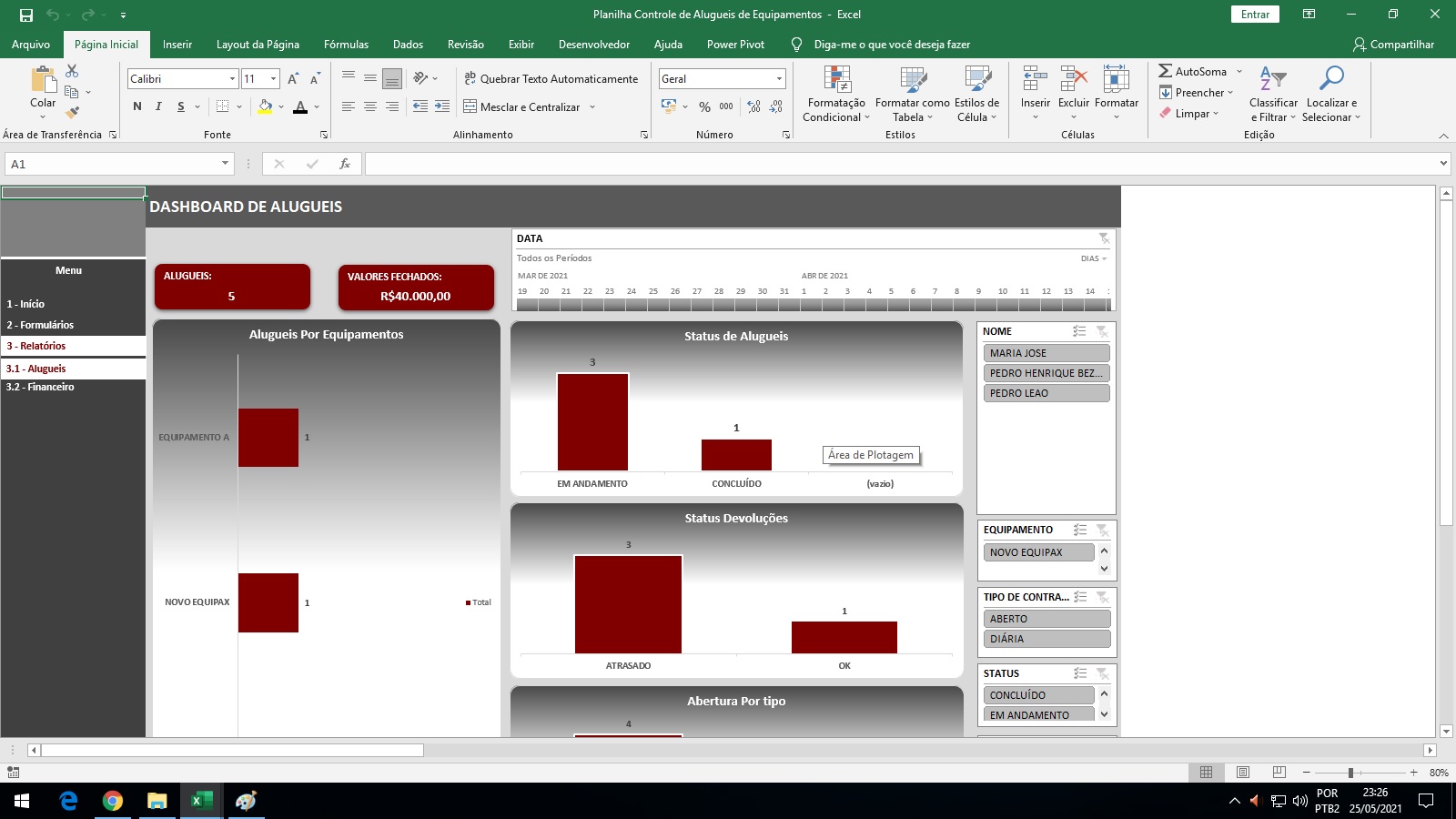1456x819 pixels.
Task: Open the font size dropdown
Action: coord(273,79)
